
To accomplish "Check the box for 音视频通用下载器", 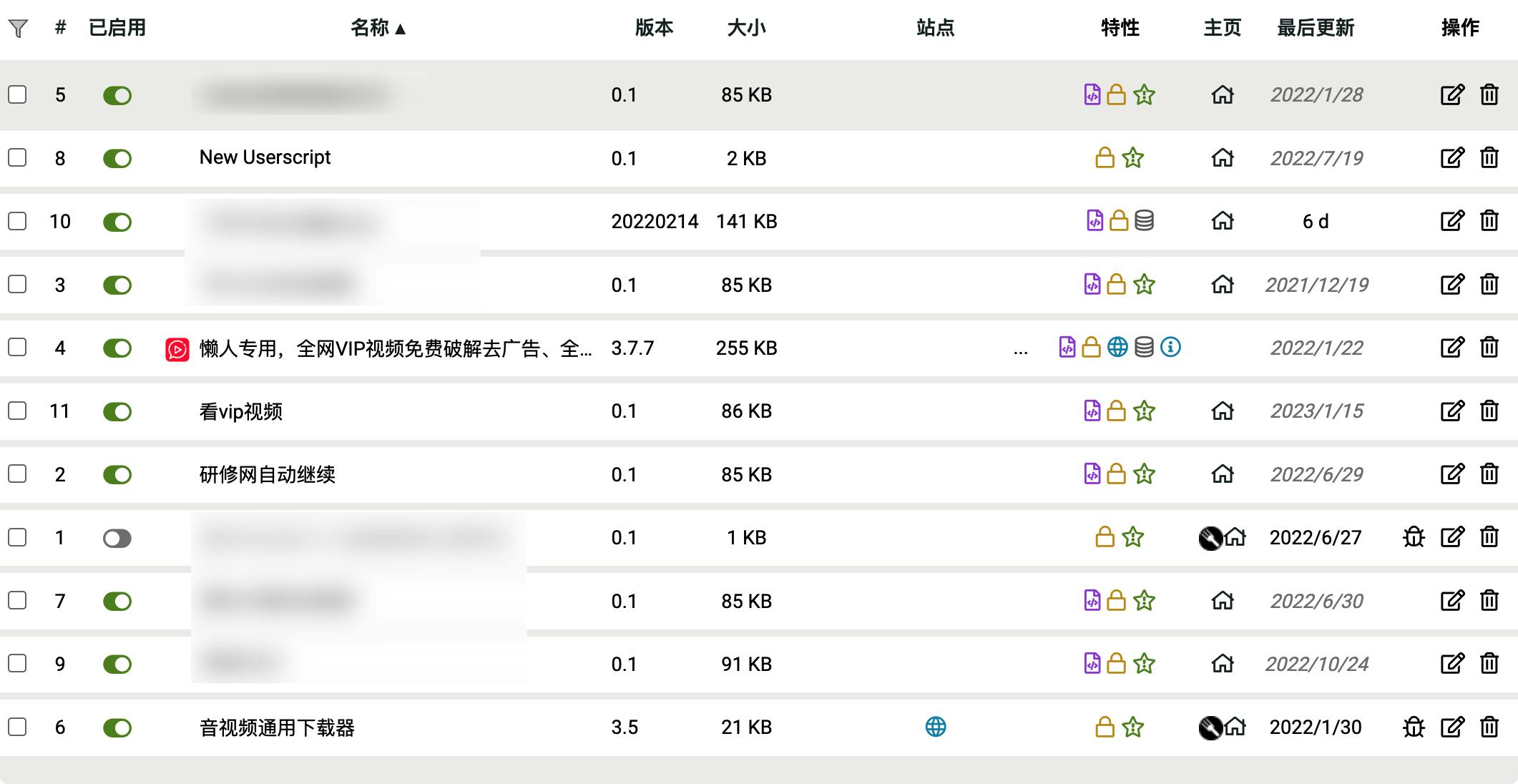I will (18, 727).
